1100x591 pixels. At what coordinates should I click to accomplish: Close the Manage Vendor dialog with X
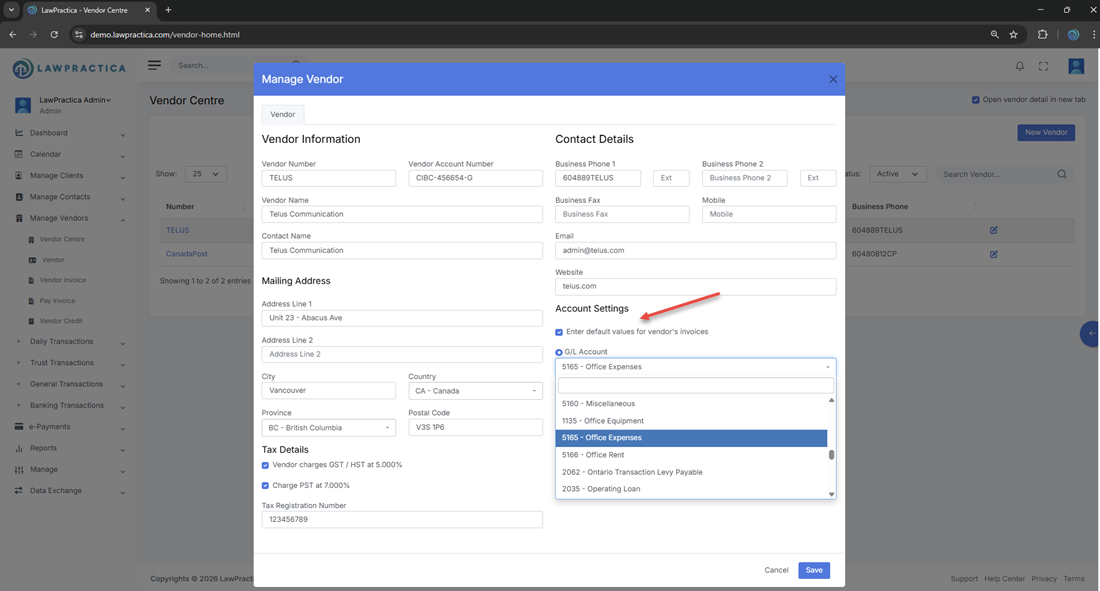click(x=832, y=79)
